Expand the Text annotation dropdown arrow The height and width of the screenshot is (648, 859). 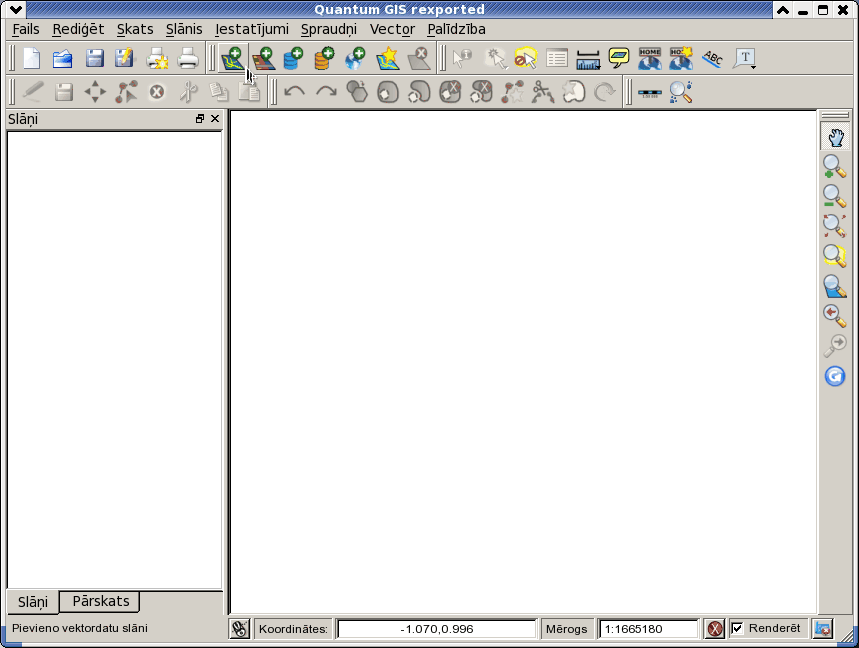(754, 67)
